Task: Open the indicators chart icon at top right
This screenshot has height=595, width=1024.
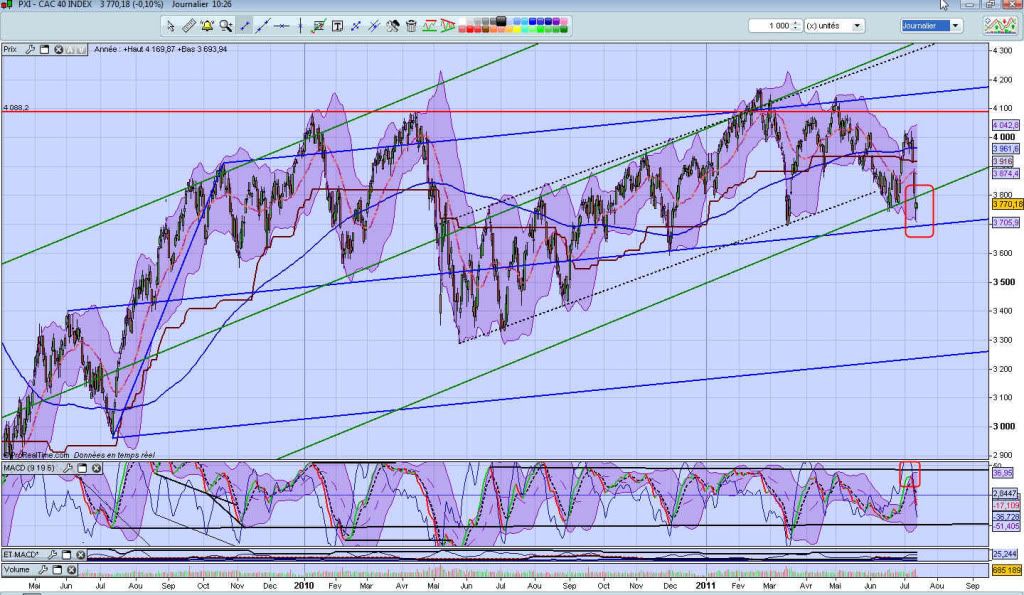Action: 1001,26
